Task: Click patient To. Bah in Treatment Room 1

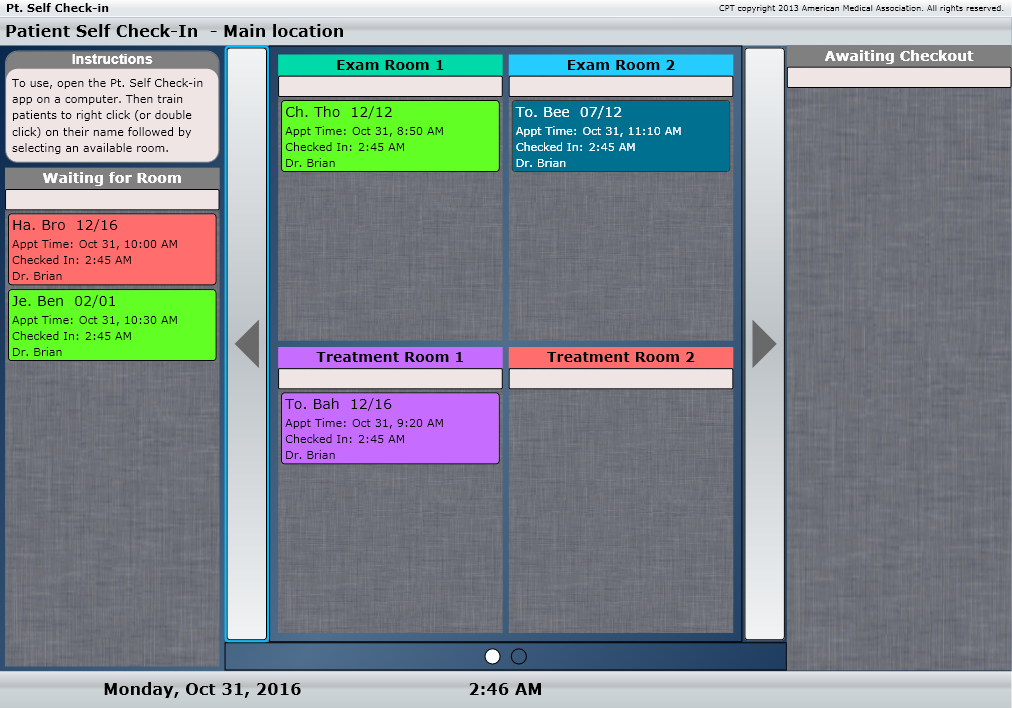Action: point(390,428)
